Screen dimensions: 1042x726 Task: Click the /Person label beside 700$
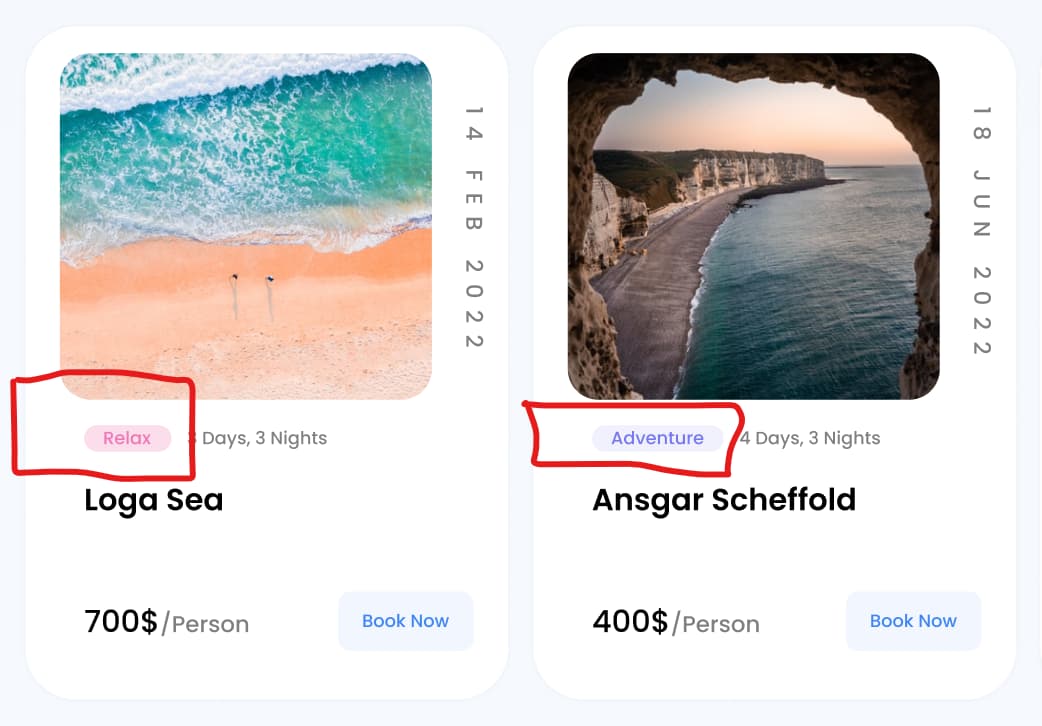(205, 624)
